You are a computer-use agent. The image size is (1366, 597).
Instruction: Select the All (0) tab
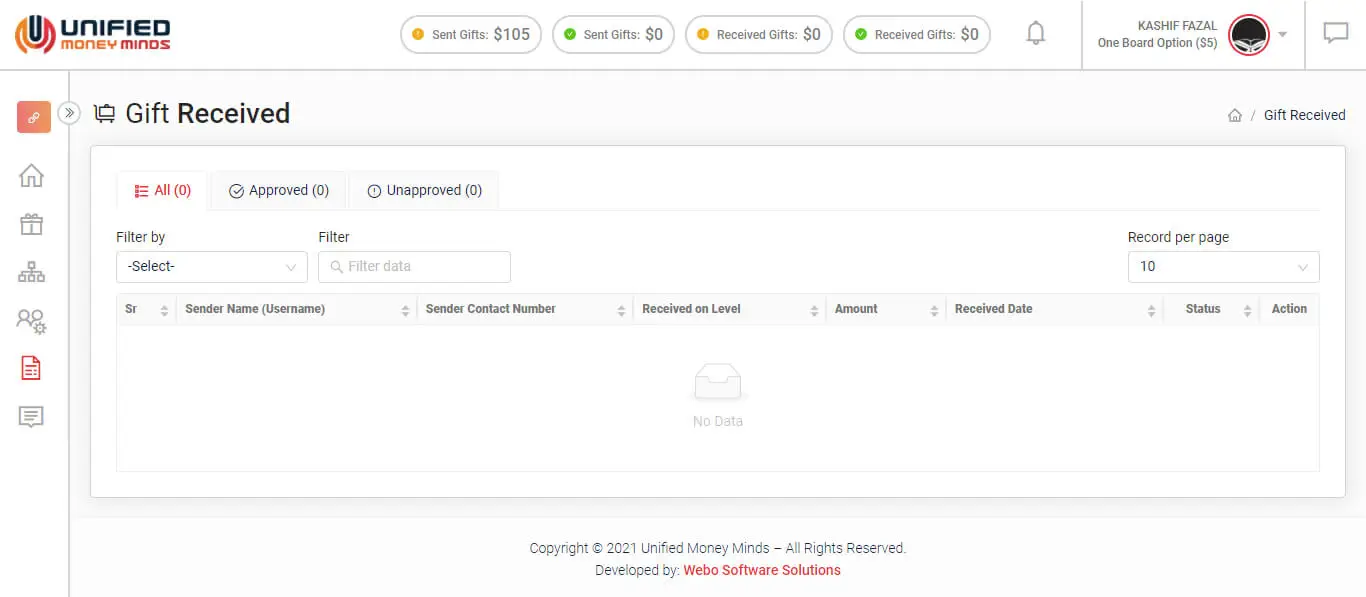[162, 191]
